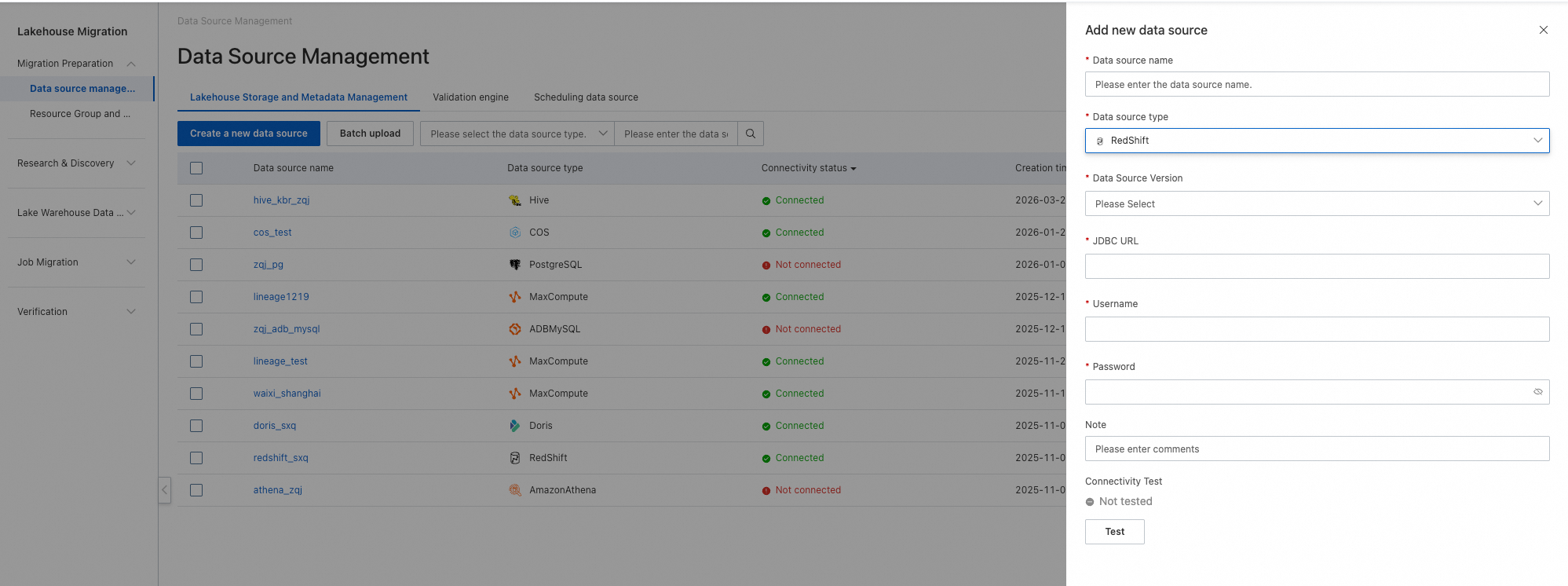This screenshot has height=586, width=1568.
Task: Select all rows with header checkbox
Action: point(196,168)
